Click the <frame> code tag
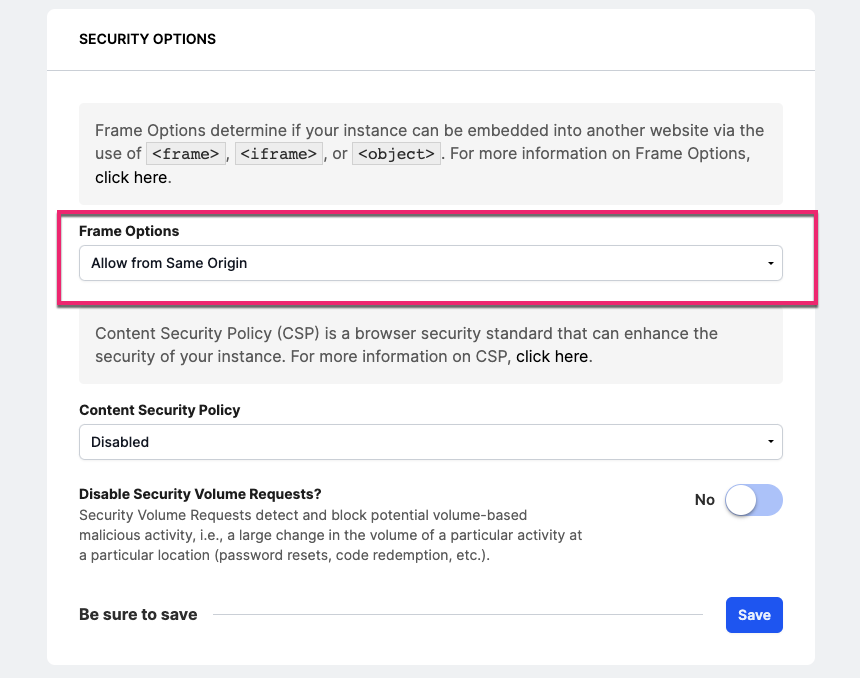The height and width of the screenshot is (678, 860). [184, 154]
